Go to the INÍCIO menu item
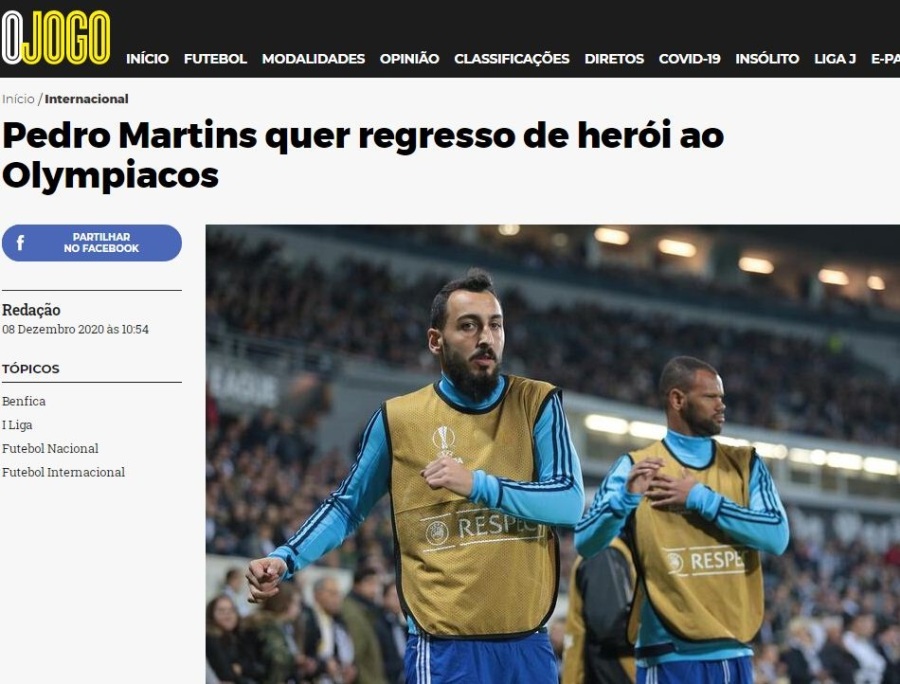900x684 pixels. click(x=147, y=59)
